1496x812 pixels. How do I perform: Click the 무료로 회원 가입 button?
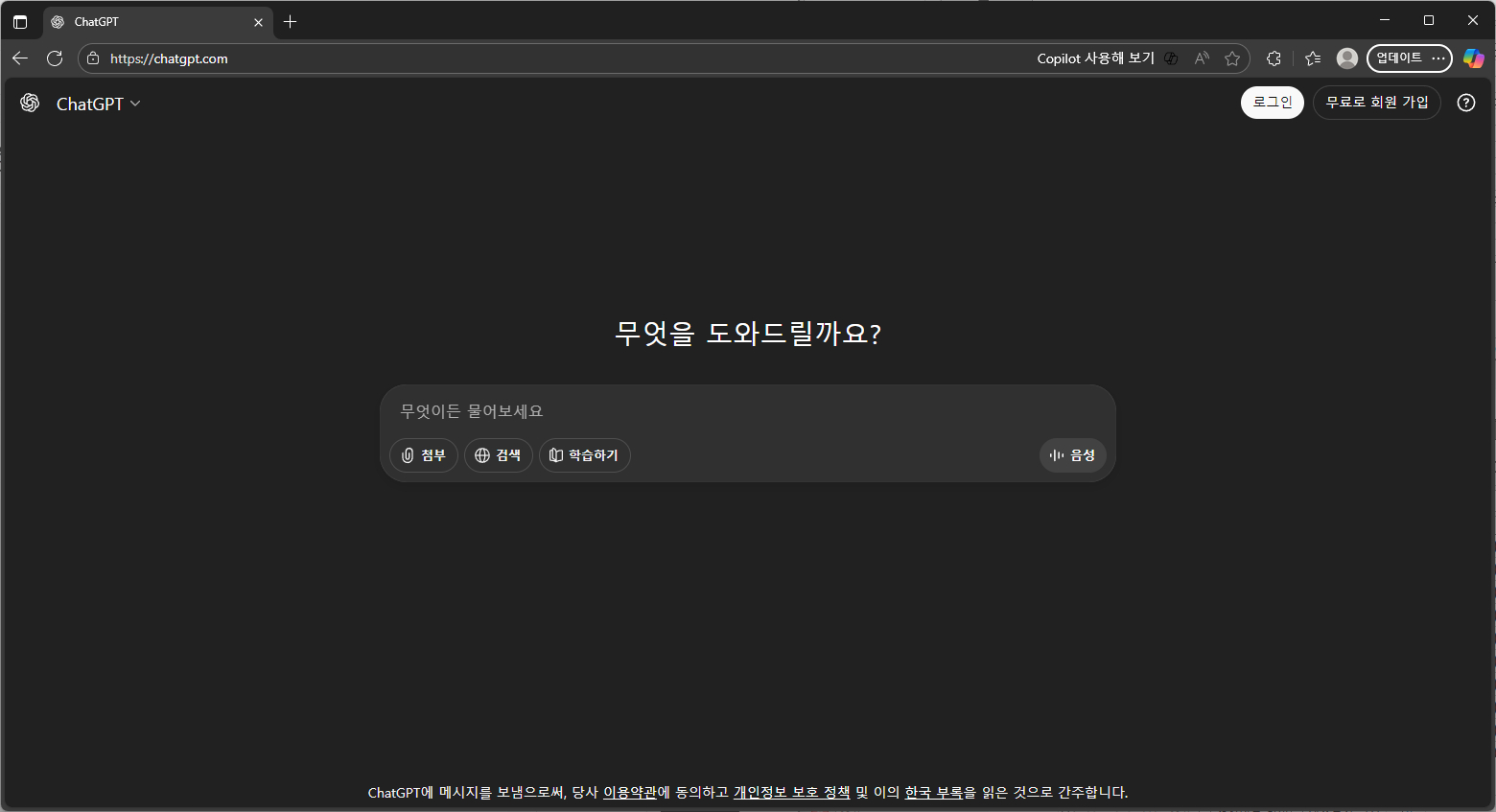tap(1376, 103)
